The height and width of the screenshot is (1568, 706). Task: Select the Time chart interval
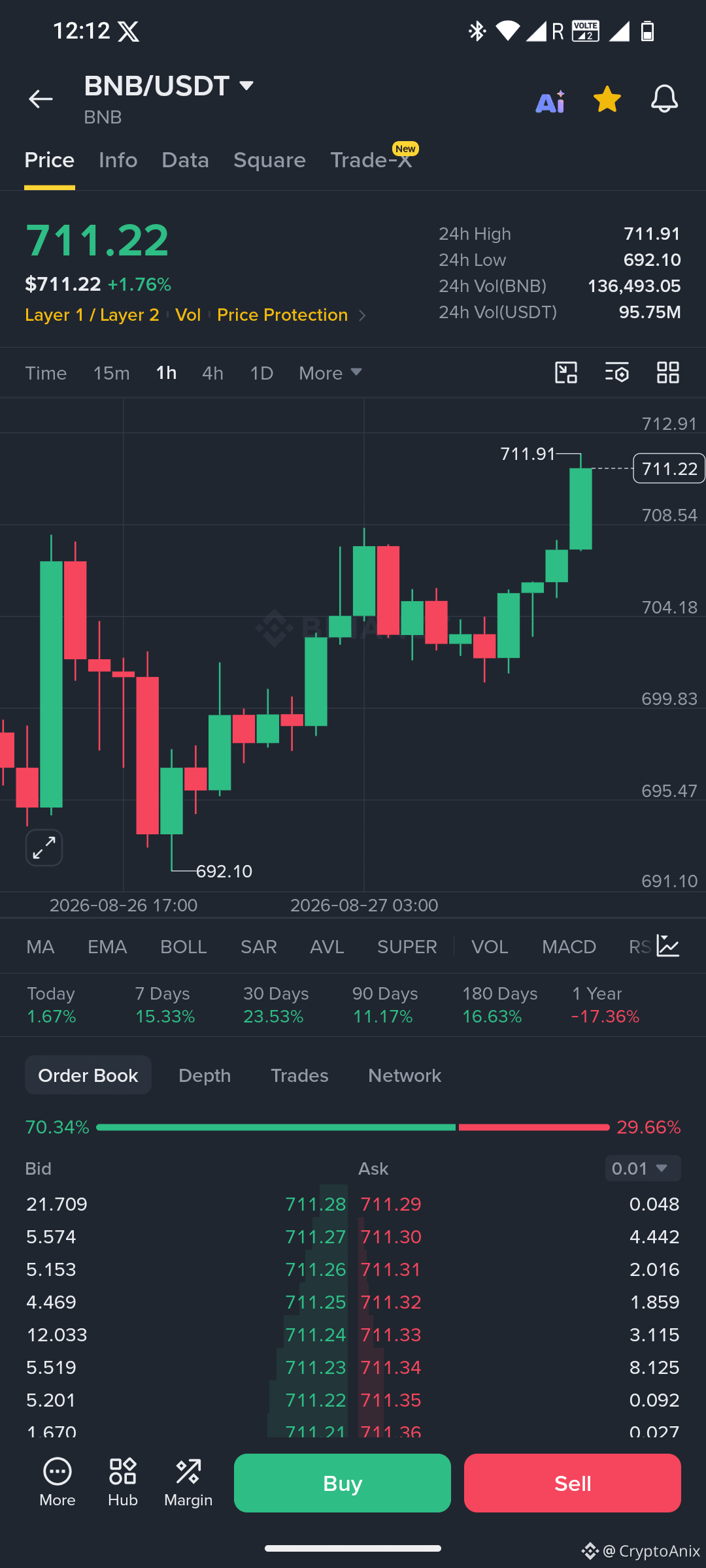coord(46,373)
